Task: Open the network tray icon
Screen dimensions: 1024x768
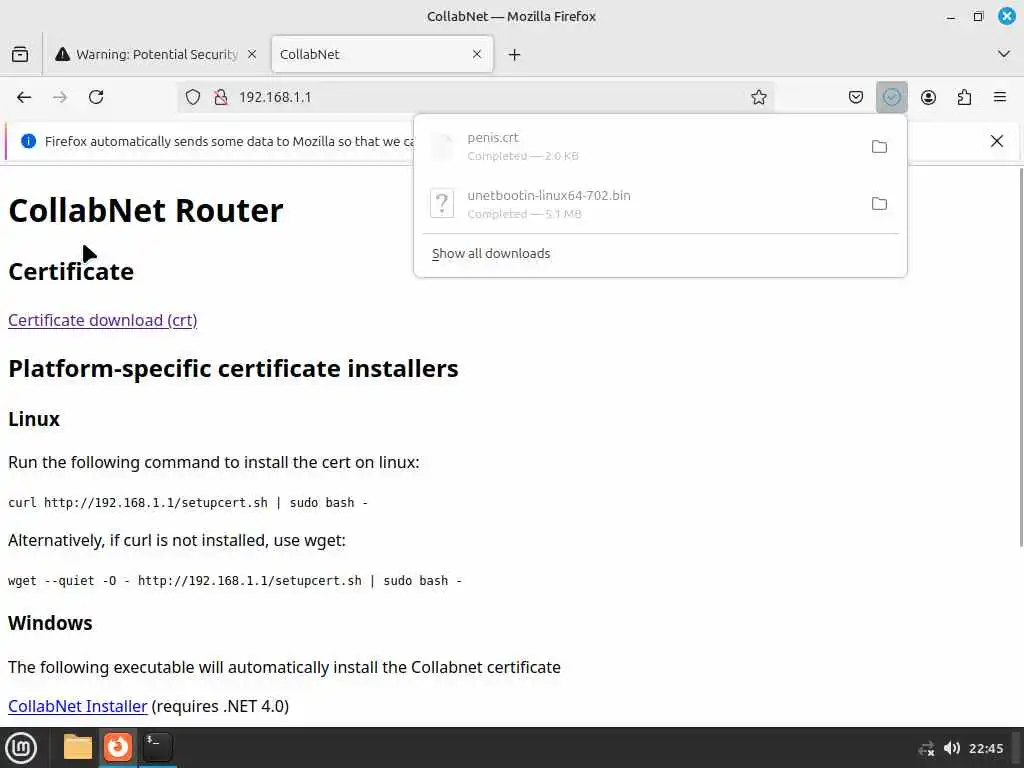Action: coord(926,748)
